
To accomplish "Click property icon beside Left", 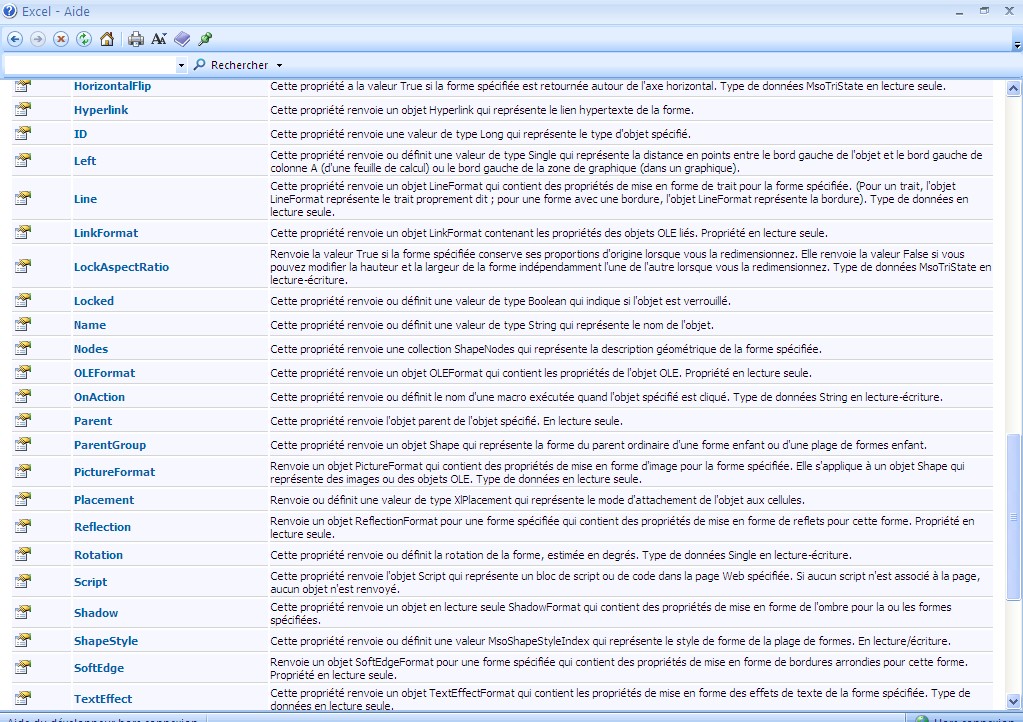I will [23, 160].
